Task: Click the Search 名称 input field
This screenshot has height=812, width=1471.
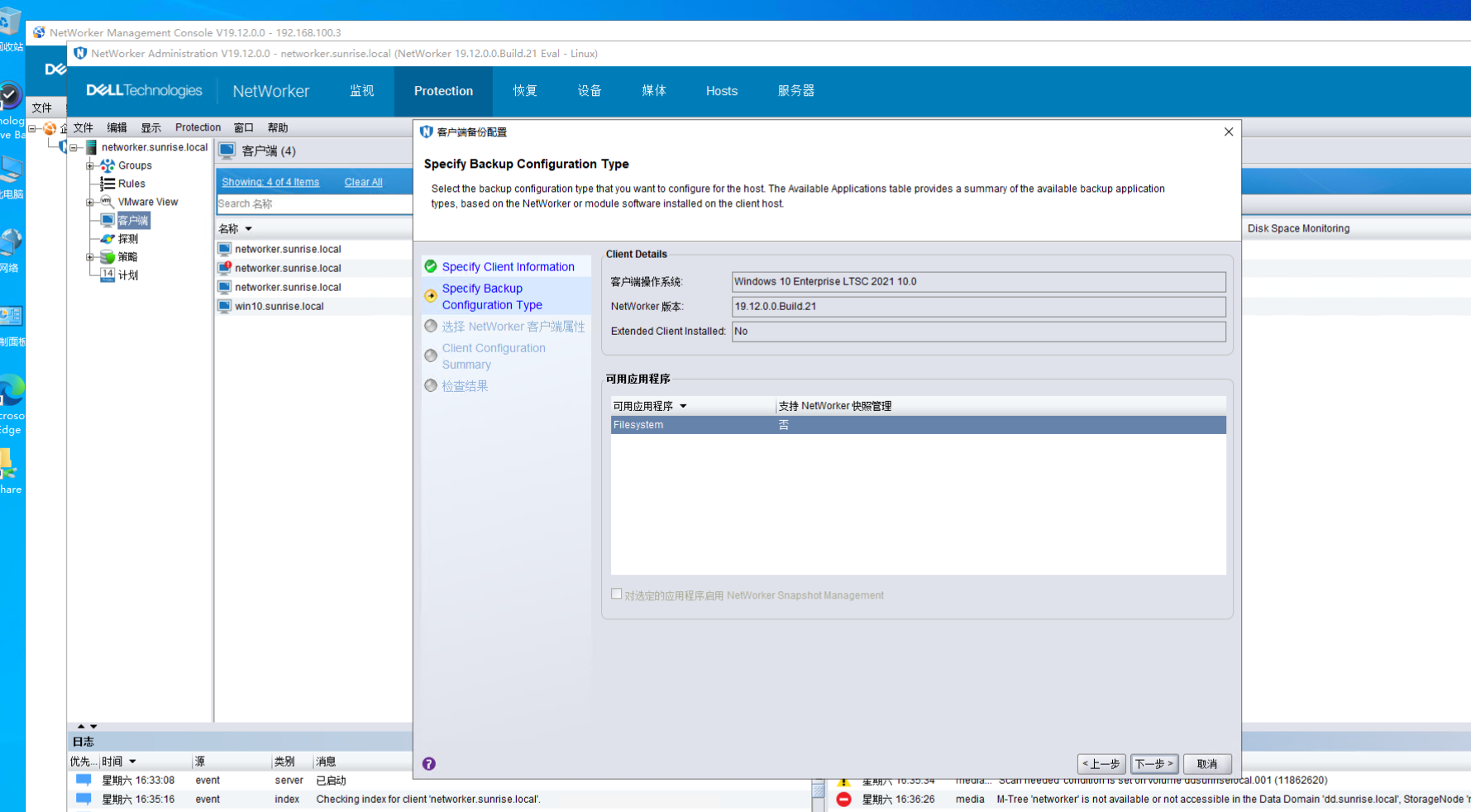Action: (314, 203)
